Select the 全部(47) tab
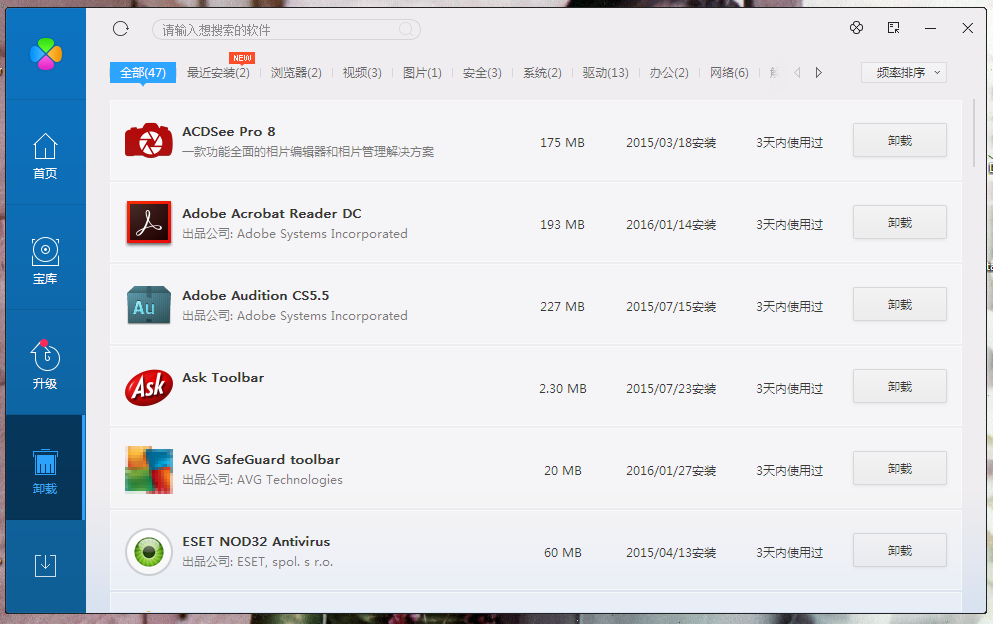Screen dimensions: 993x624 point(143,73)
